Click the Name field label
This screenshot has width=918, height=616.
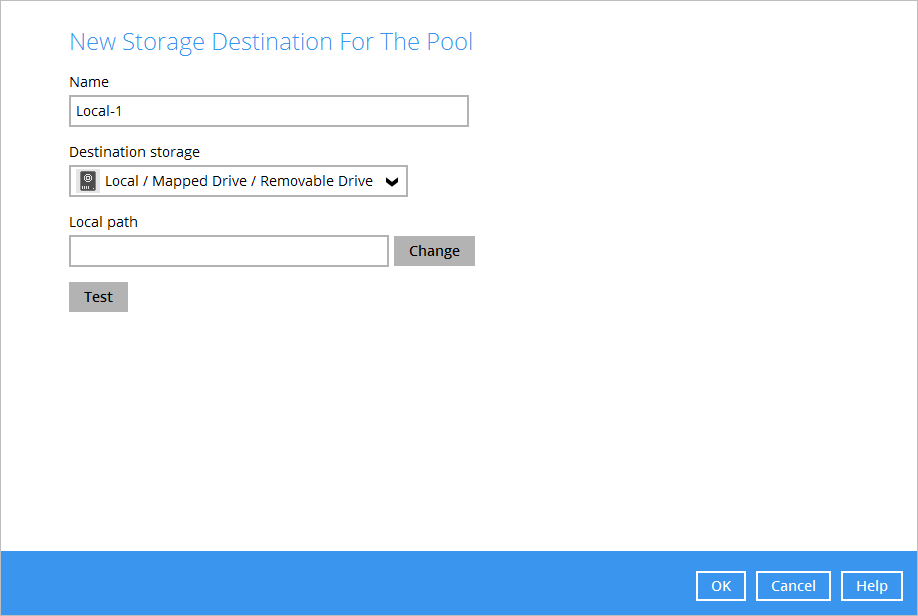[x=89, y=82]
